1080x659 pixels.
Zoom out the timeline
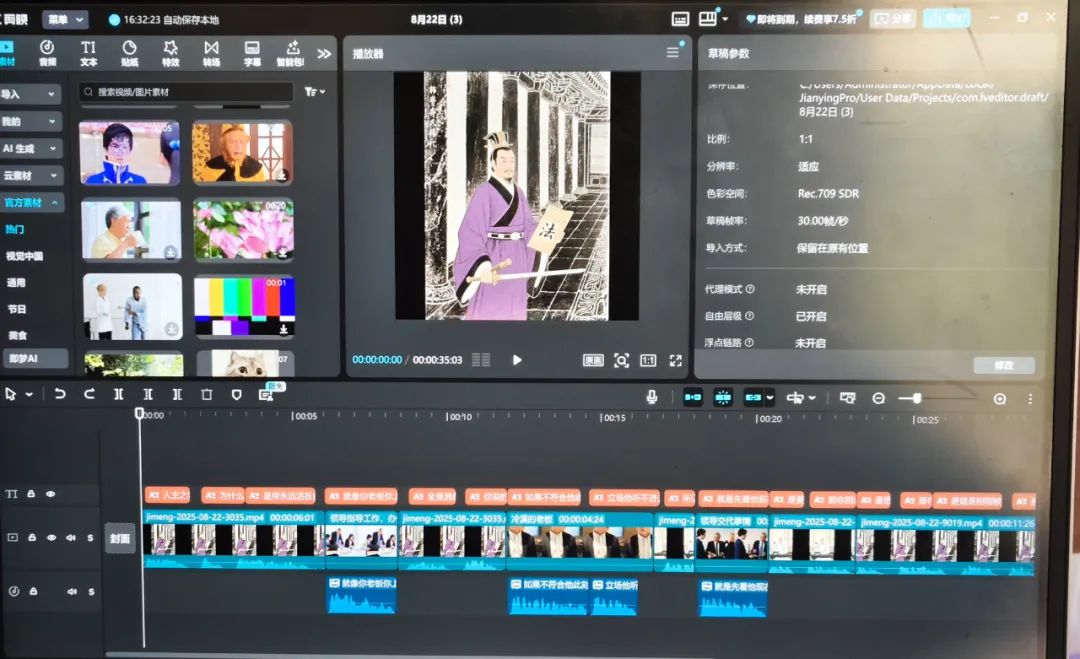pyautogui.click(x=878, y=399)
